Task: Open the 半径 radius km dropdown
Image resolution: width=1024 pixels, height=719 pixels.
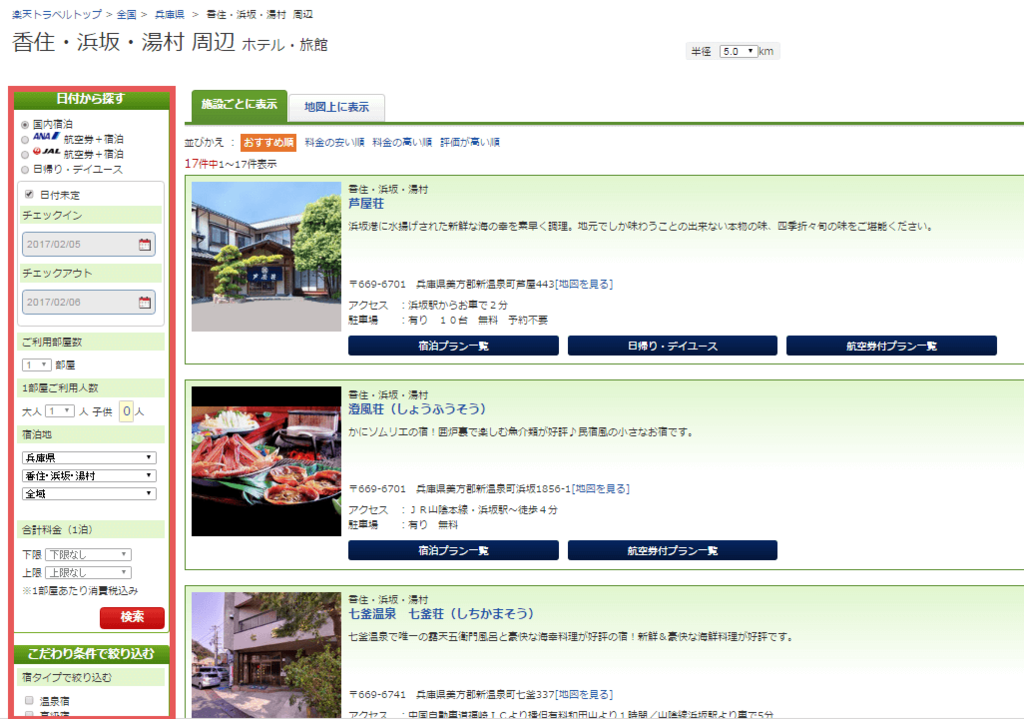Action: tap(739, 51)
